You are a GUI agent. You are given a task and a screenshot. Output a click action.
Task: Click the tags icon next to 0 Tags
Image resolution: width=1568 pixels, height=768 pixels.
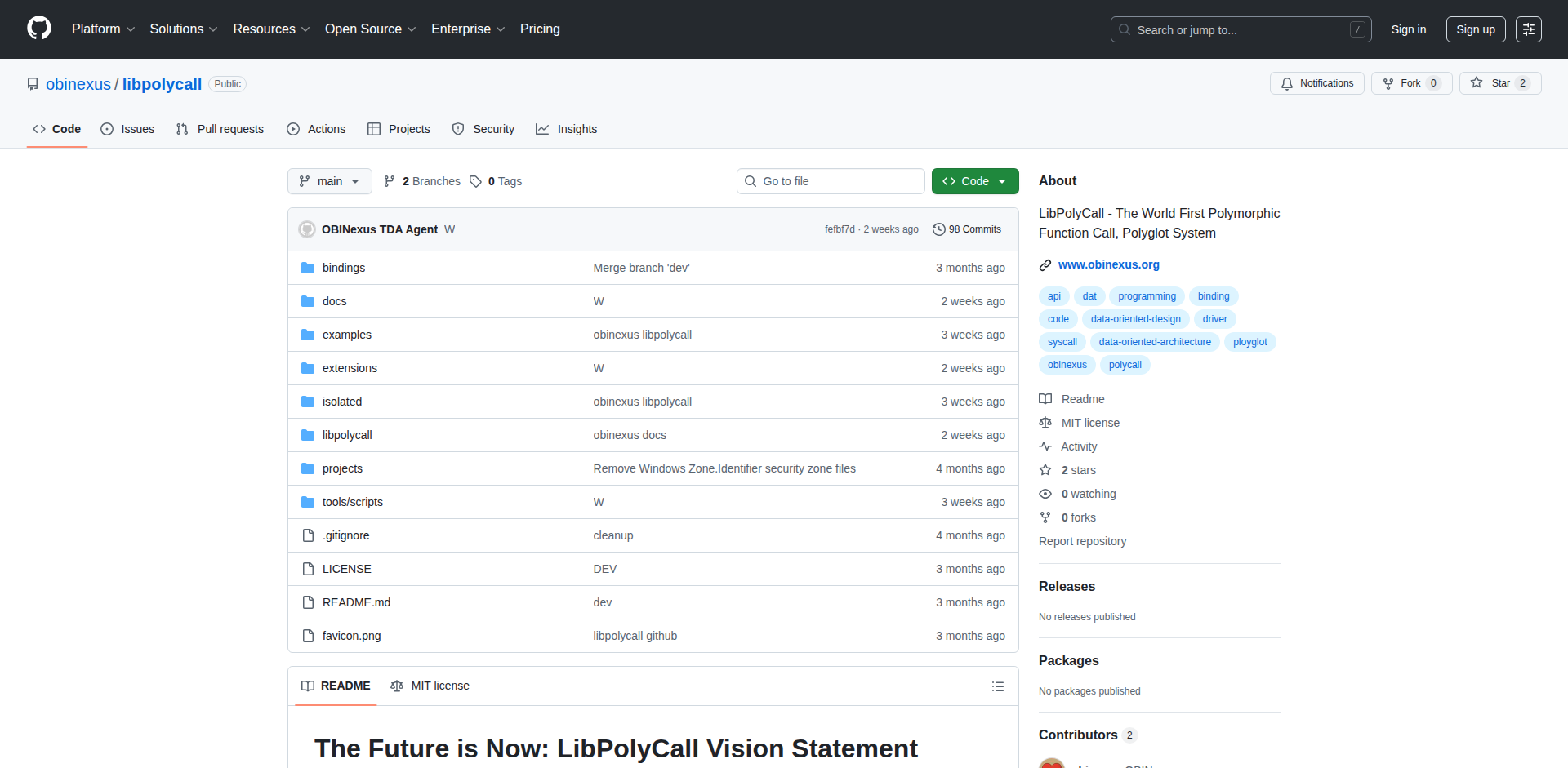[475, 181]
